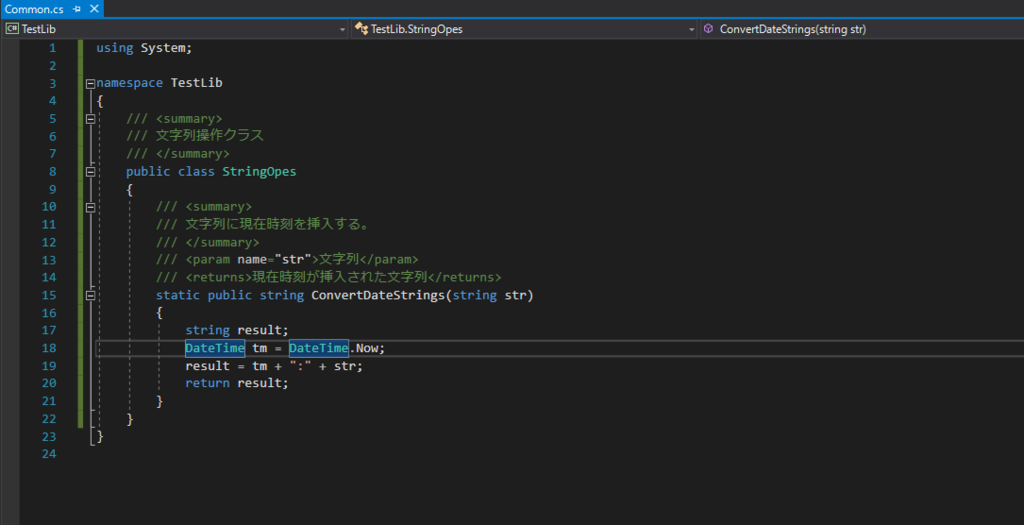Click the closing summary tag on line 12
The height and width of the screenshot is (525, 1024).
pos(222,242)
